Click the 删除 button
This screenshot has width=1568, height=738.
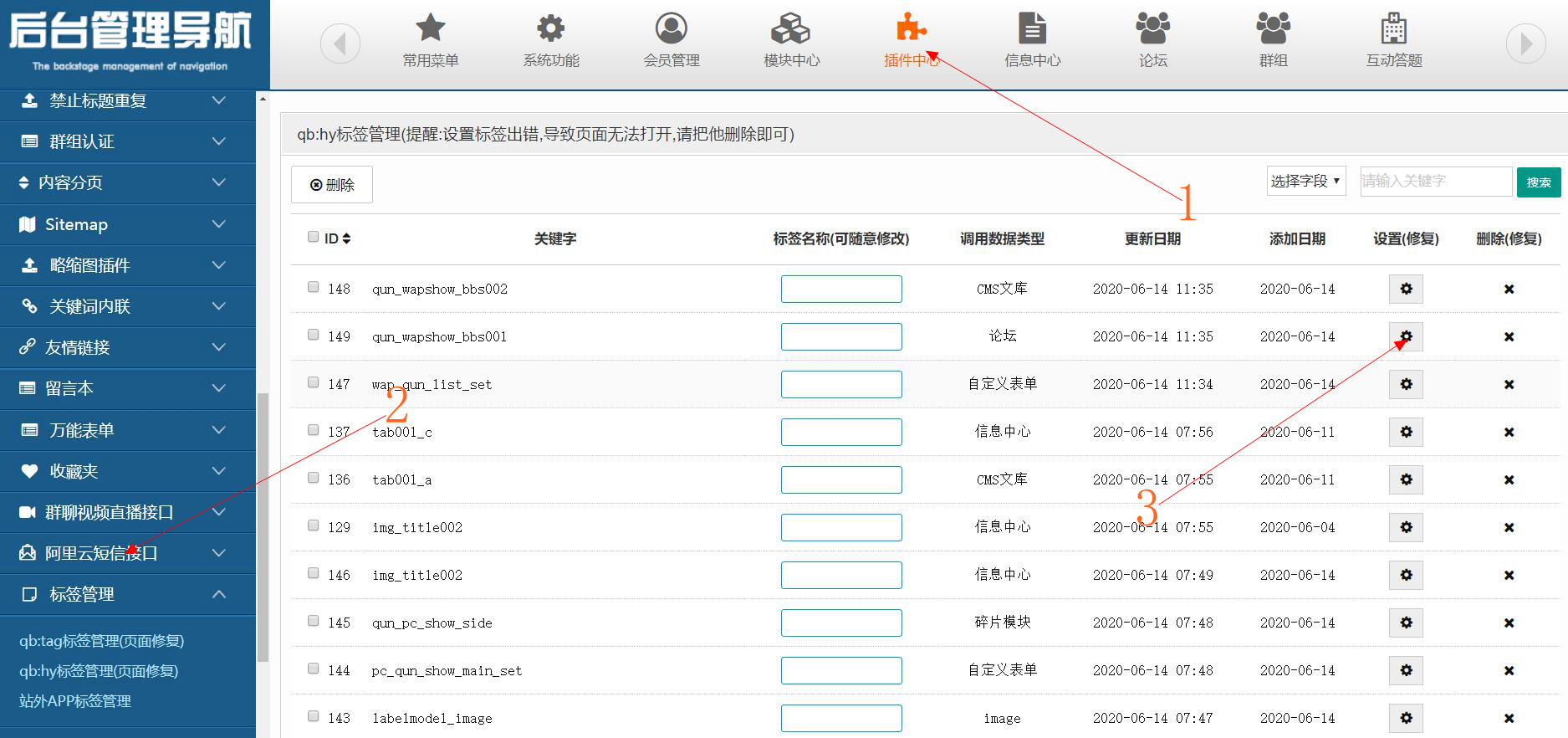332,185
